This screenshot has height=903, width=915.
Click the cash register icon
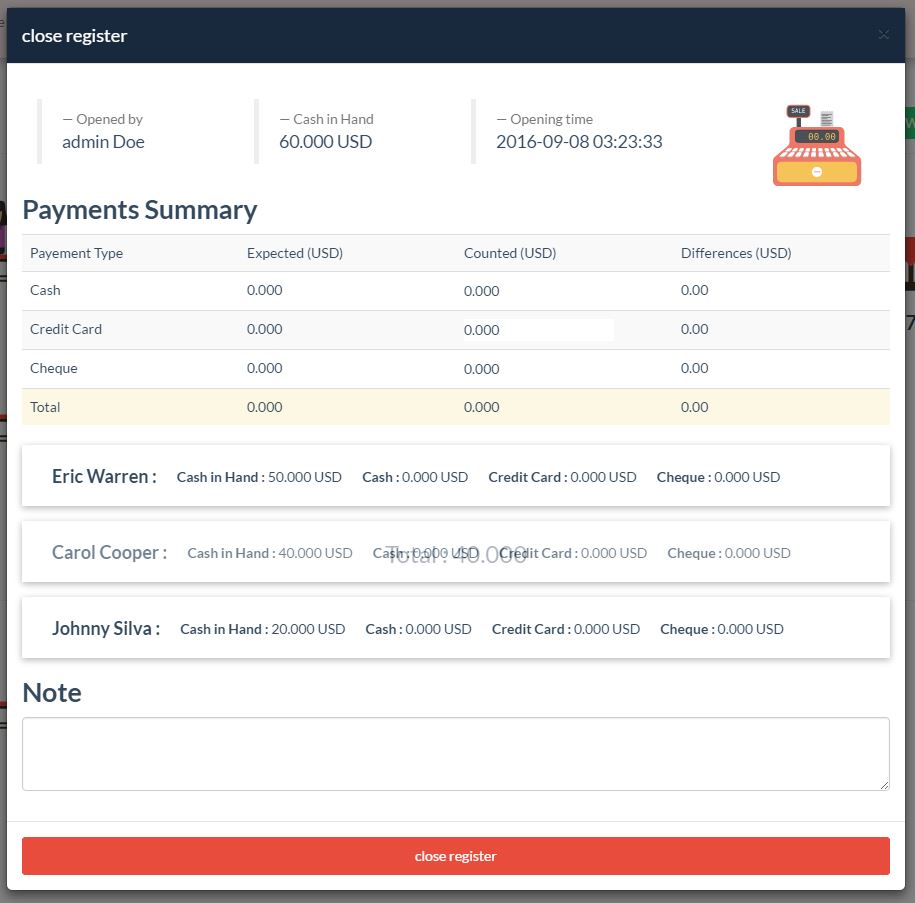click(x=816, y=146)
